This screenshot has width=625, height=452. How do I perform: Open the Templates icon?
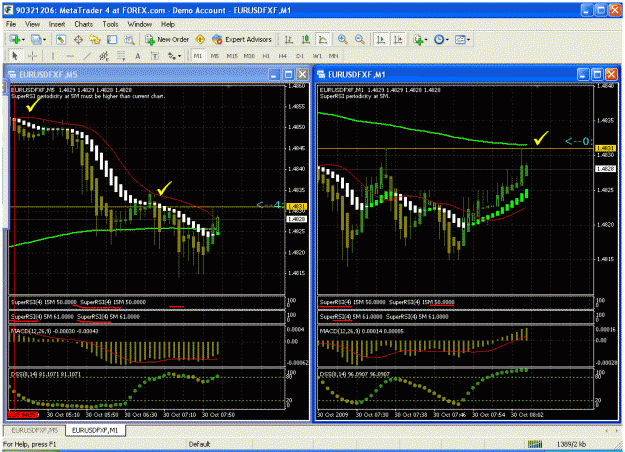pyautogui.click(x=460, y=39)
